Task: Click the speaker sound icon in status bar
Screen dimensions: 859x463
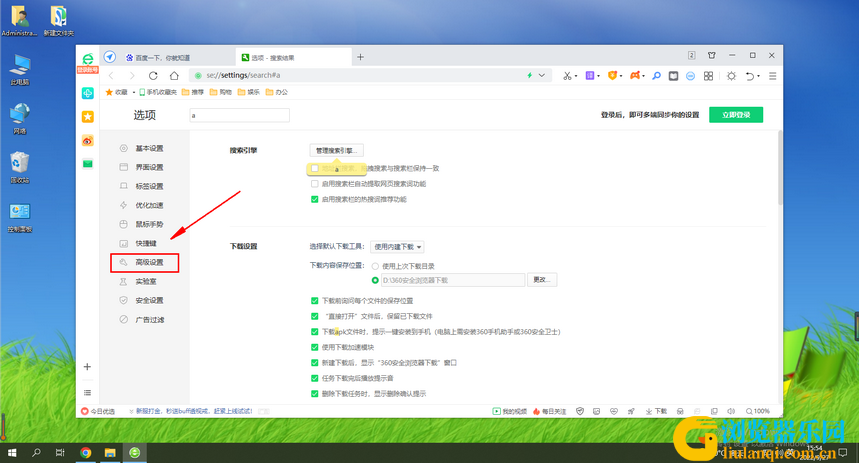Action: (731, 411)
